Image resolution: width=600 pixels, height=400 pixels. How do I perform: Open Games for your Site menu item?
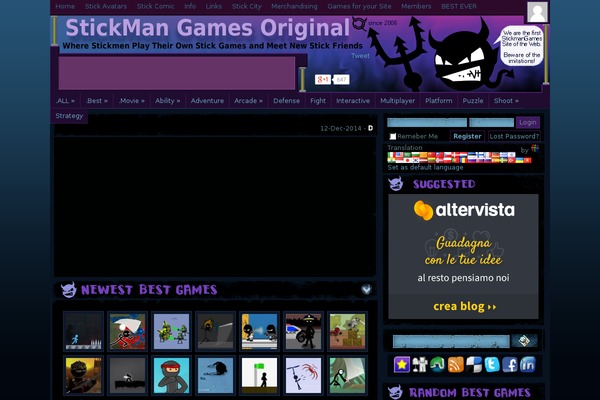point(359,7)
